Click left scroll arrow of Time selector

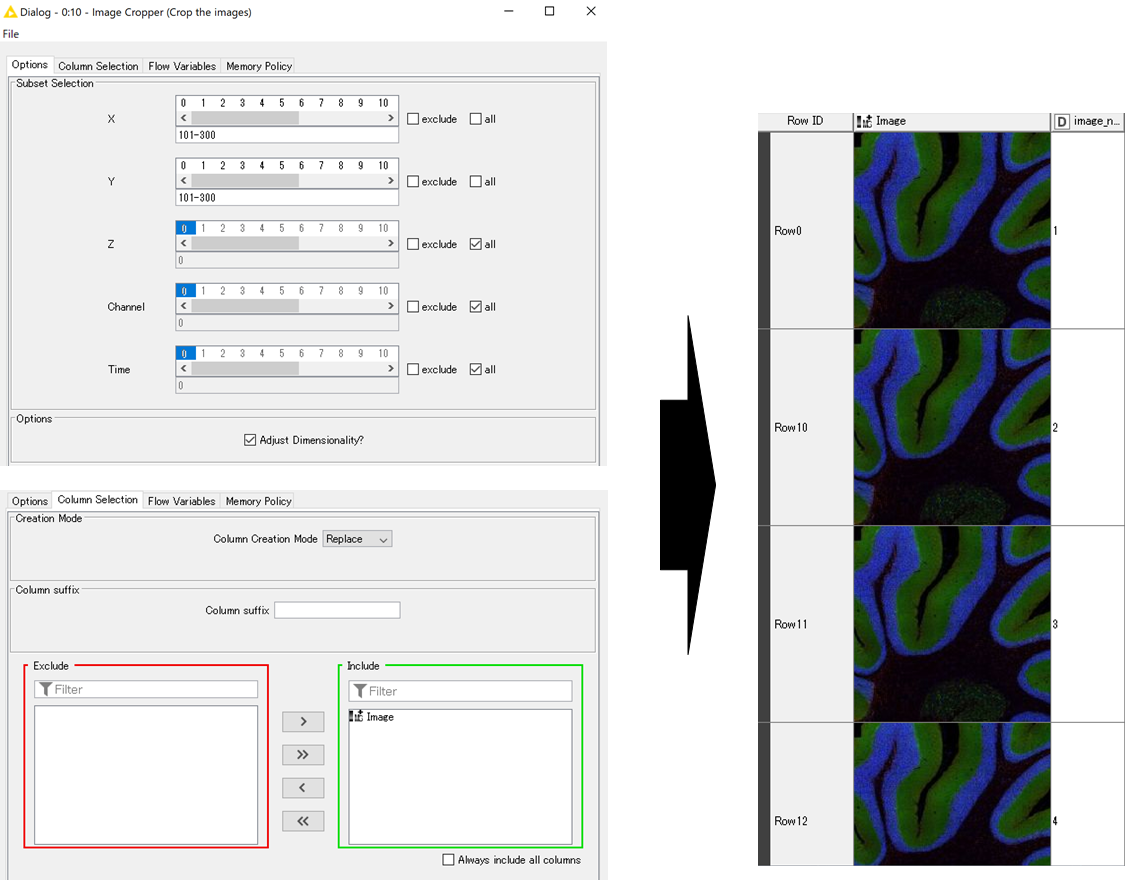click(184, 368)
